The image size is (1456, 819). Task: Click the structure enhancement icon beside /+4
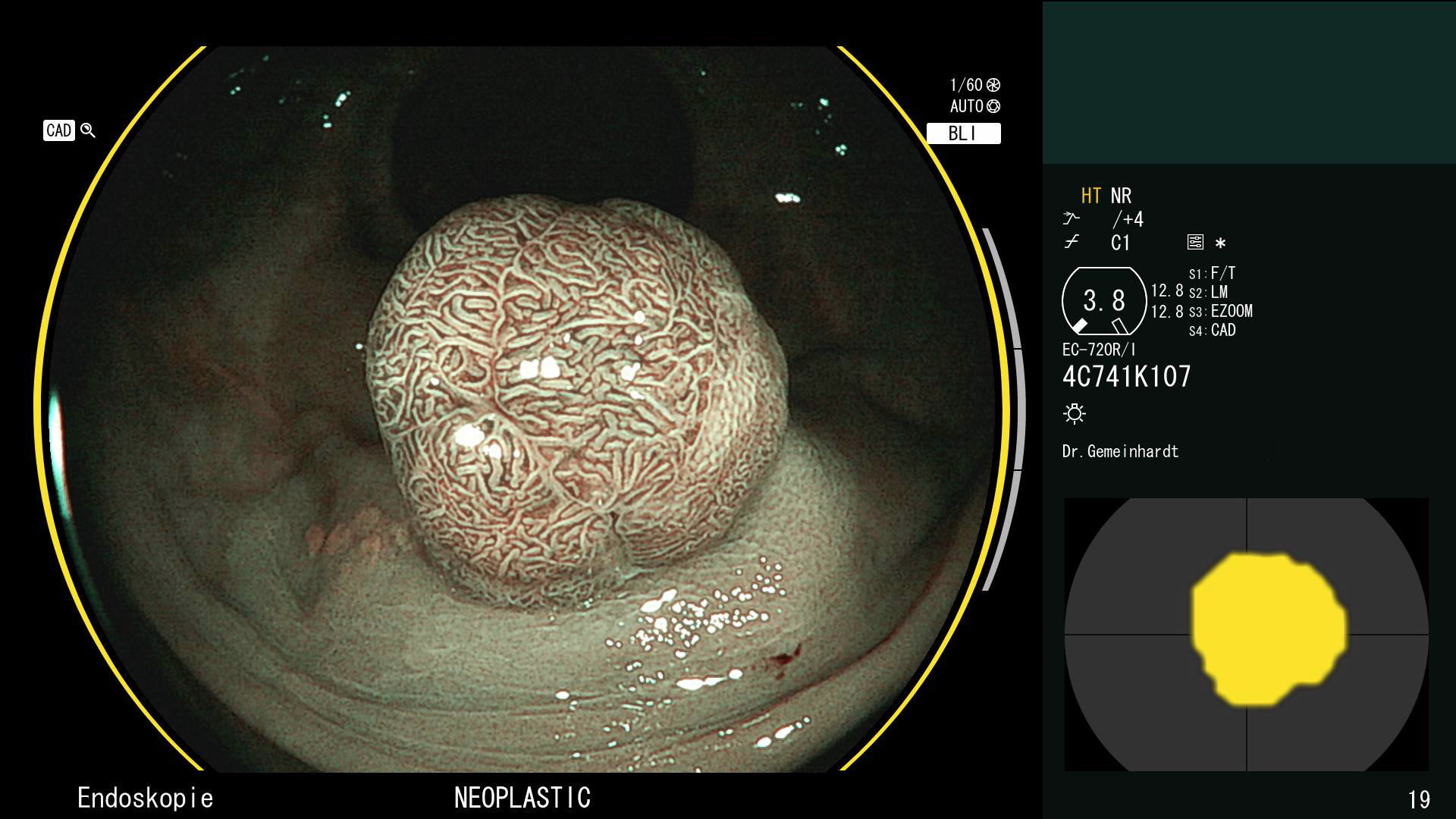(1071, 219)
